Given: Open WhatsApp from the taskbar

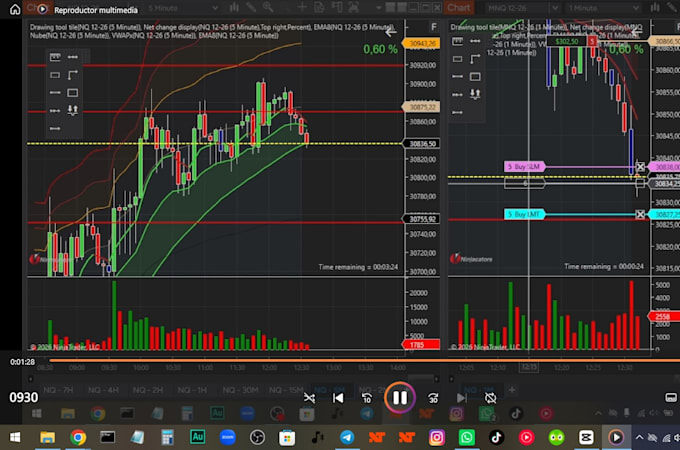Looking at the screenshot, I should [x=466, y=437].
